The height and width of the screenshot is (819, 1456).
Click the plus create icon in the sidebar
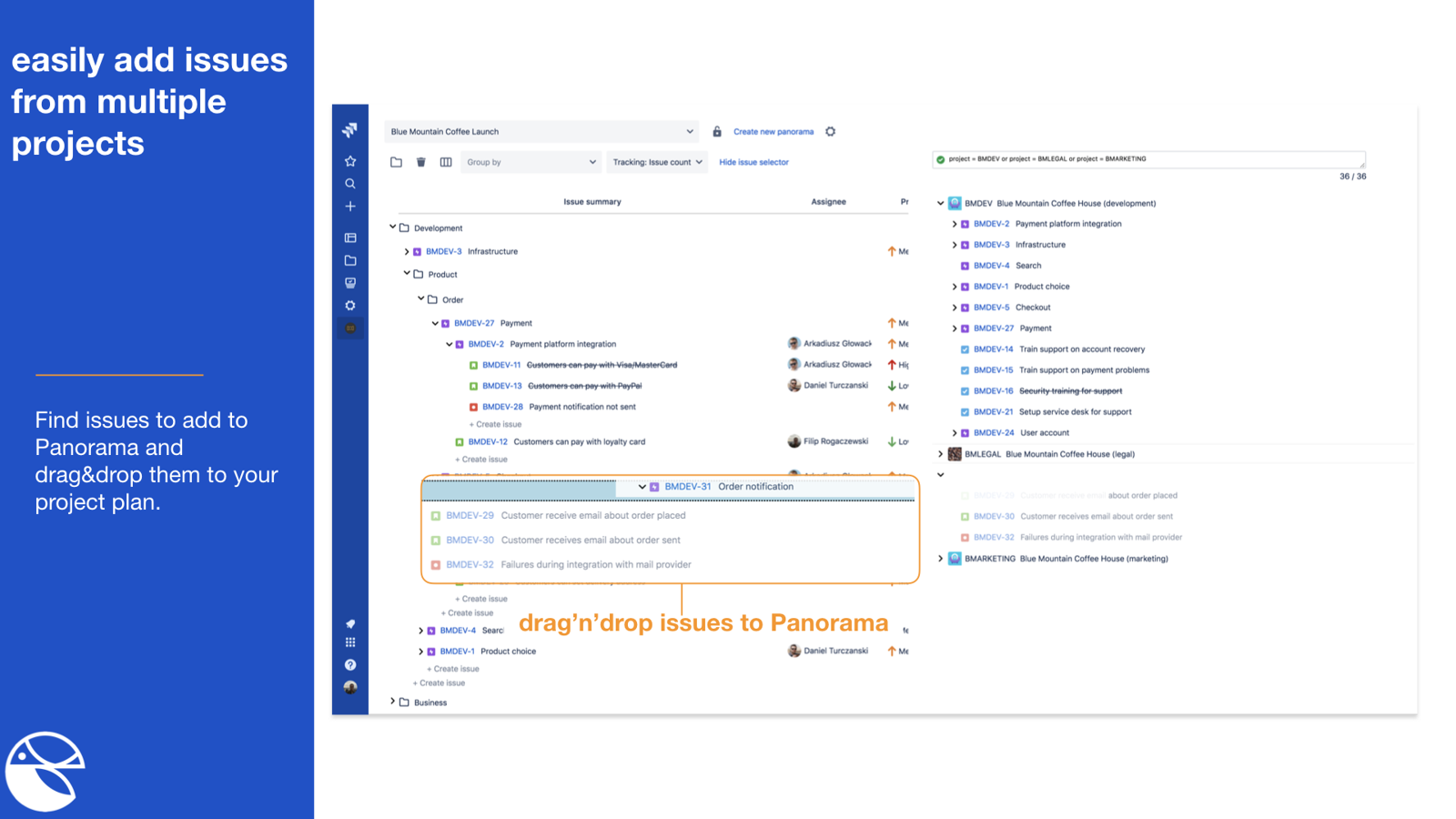[350, 207]
